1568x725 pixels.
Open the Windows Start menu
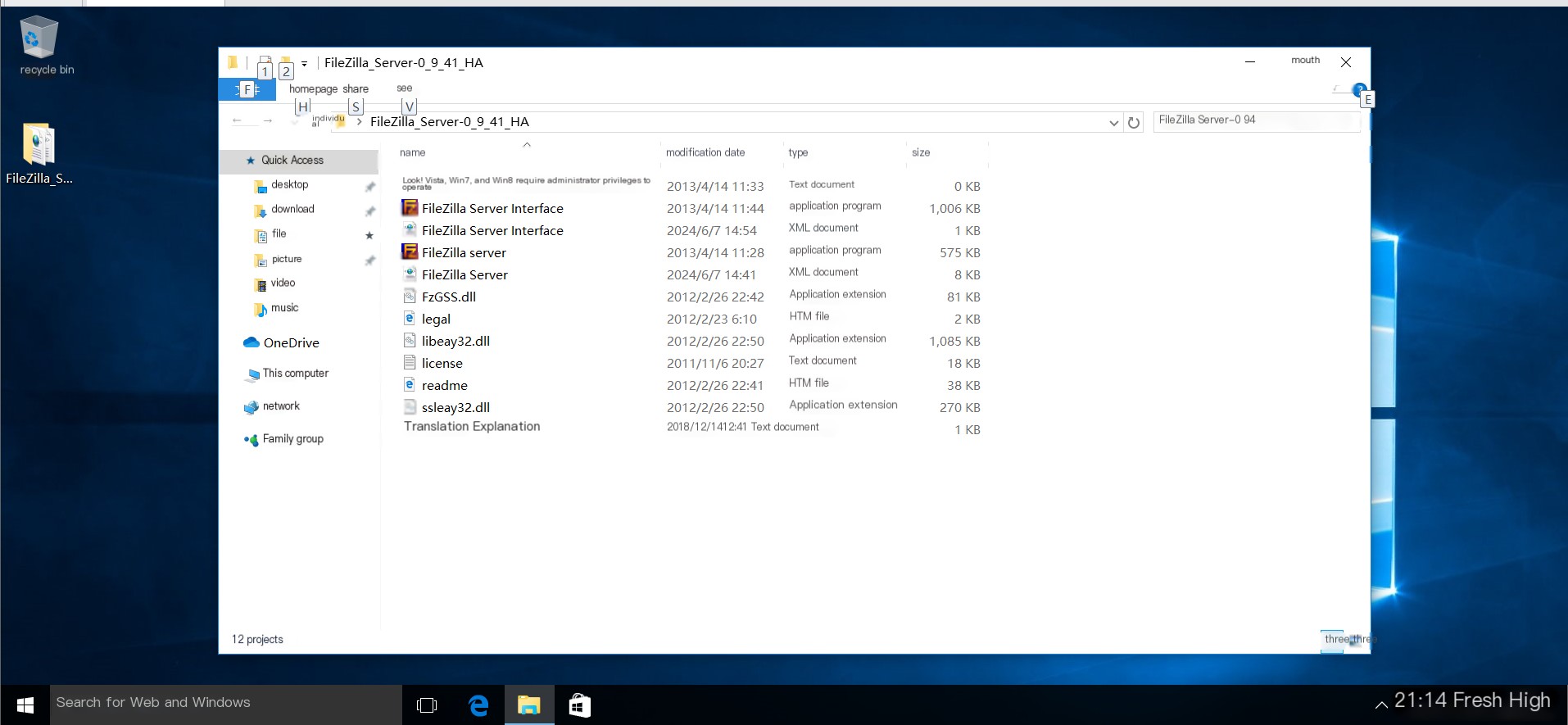tap(25, 705)
